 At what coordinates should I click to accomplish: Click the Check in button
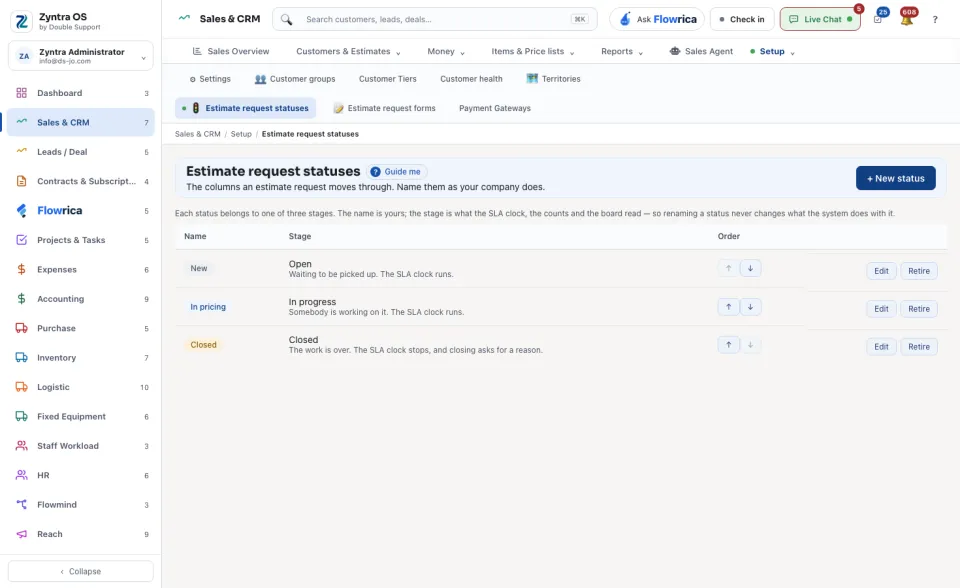tap(742, 19)
